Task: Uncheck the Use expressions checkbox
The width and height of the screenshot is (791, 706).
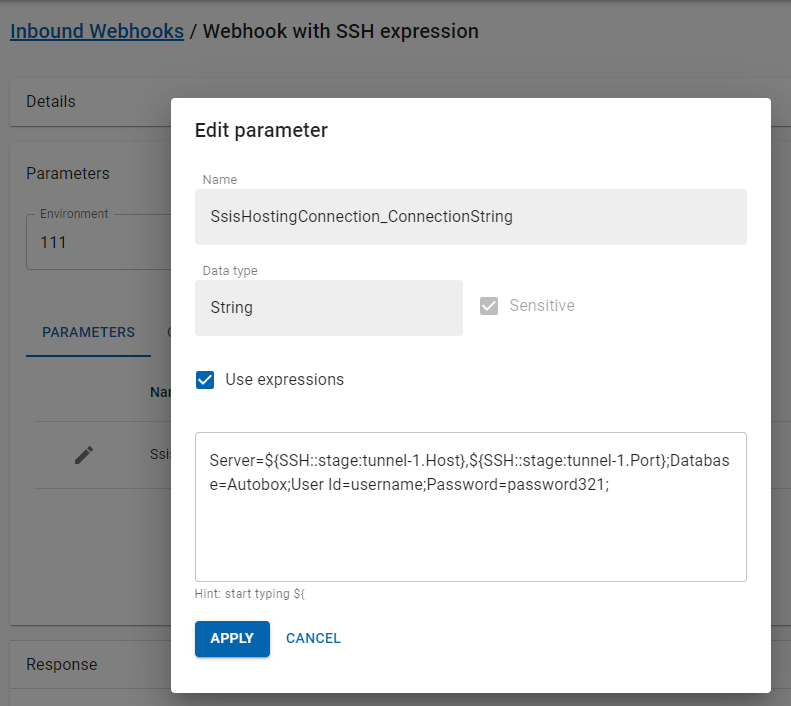Action: tap(205, 380)
